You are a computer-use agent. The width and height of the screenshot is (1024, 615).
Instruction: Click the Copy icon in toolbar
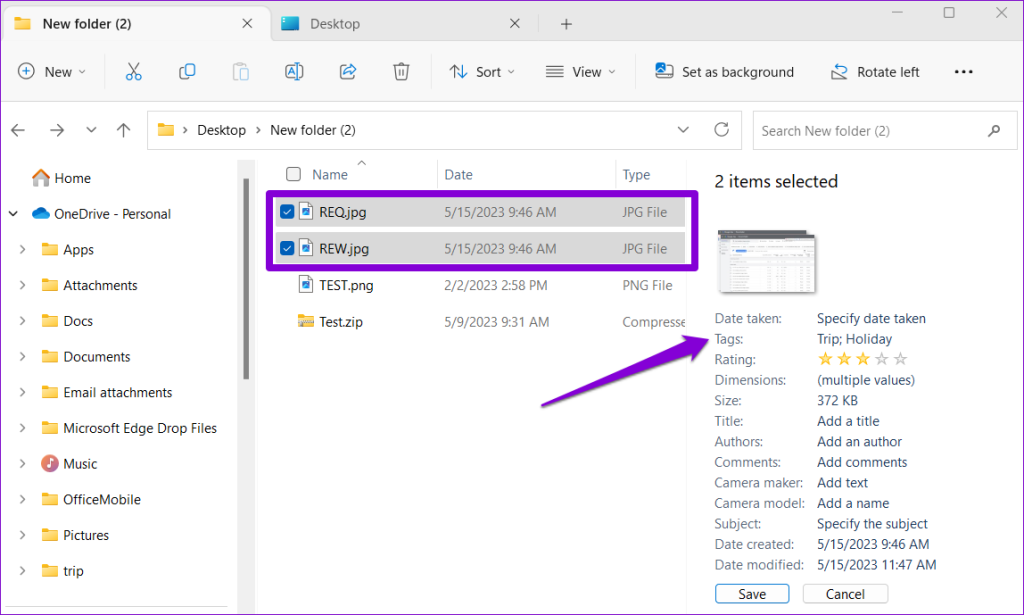pos(187,72)
